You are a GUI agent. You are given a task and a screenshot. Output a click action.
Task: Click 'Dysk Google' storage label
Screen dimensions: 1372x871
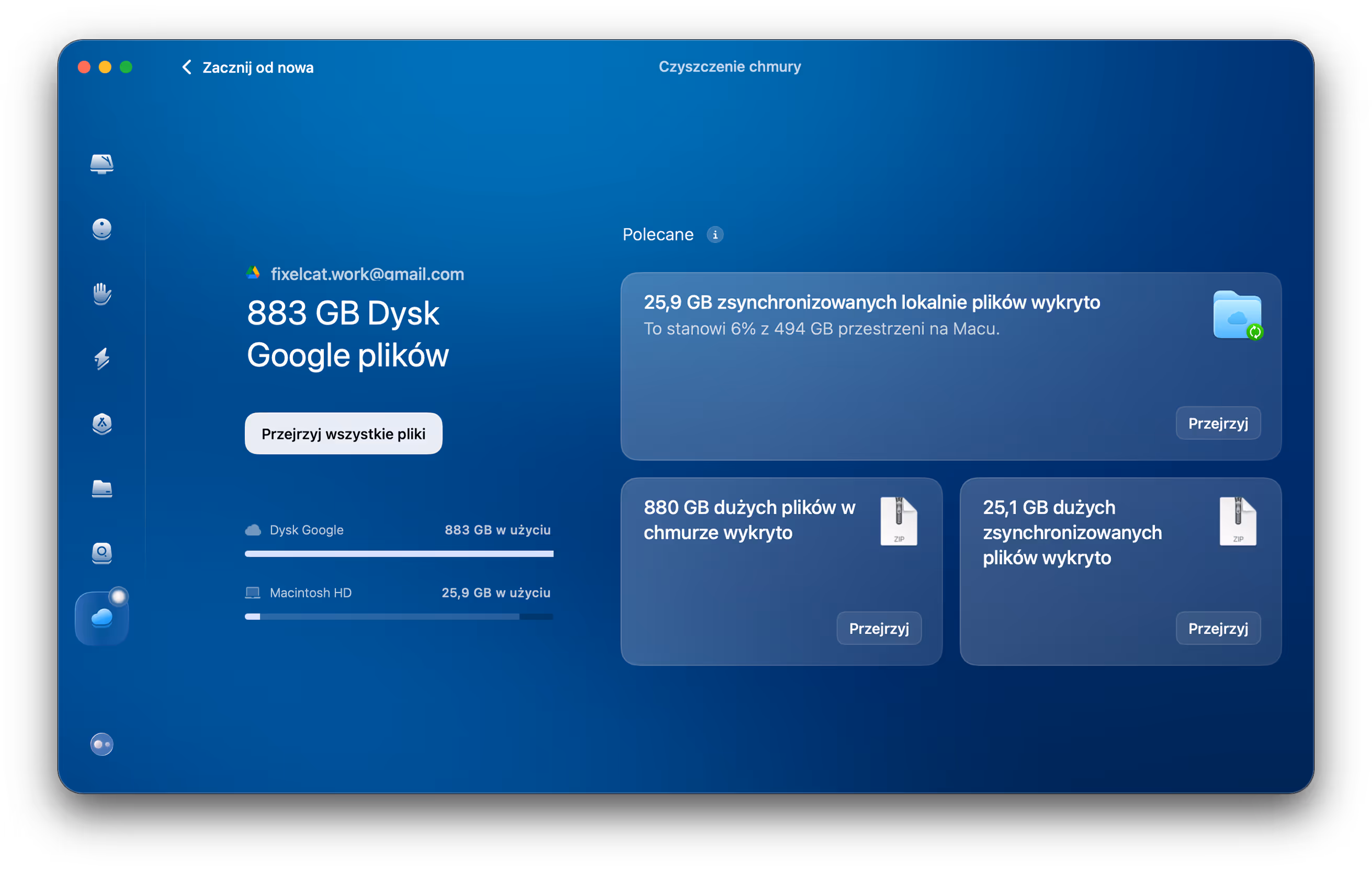[x=307, y=530]
